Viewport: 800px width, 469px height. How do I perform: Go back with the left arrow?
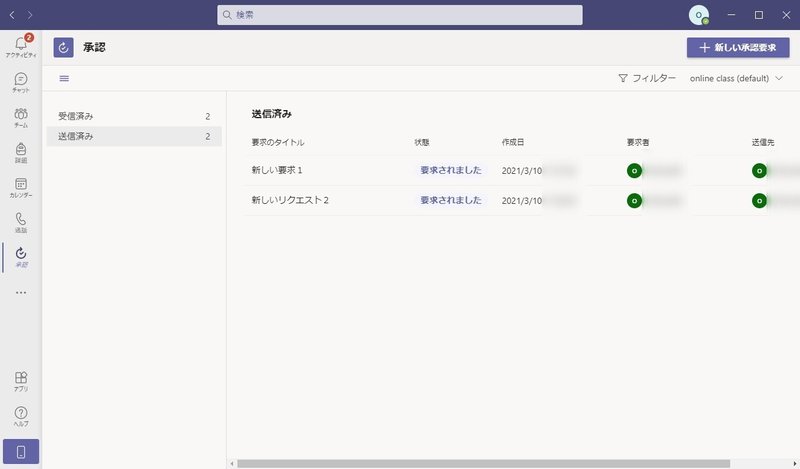tap(12, 15)
